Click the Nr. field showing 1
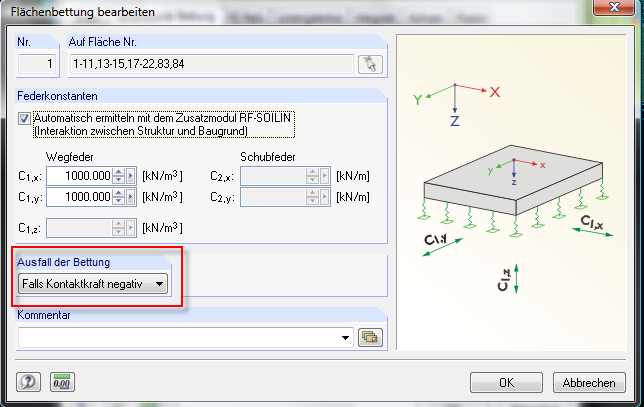The image size is (644, 407). coord(37,64)
